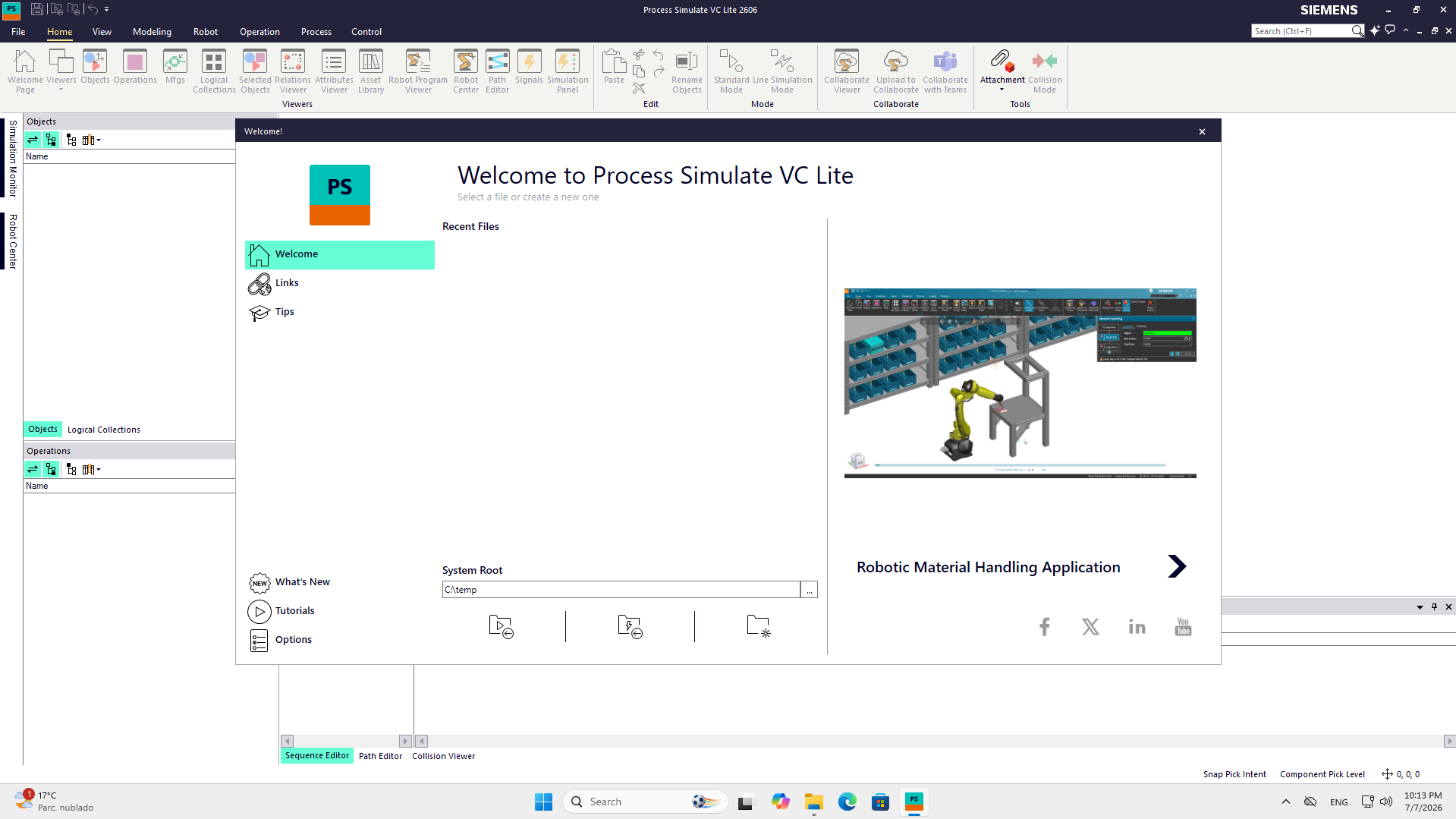Click the Robot Center ribbon icon
Screen dimensions: 1456x819
466,71
